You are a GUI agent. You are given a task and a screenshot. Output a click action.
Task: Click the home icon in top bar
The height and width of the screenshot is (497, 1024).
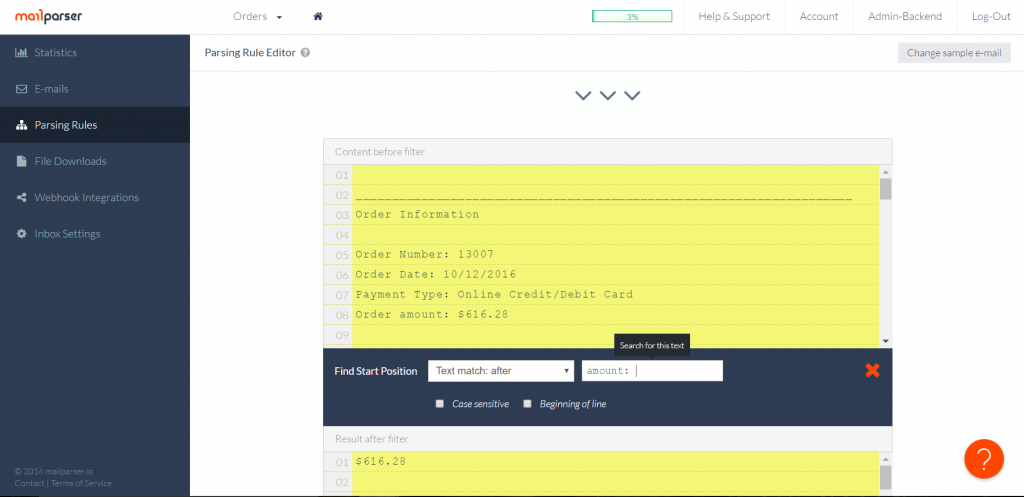(x=318, y=17)
